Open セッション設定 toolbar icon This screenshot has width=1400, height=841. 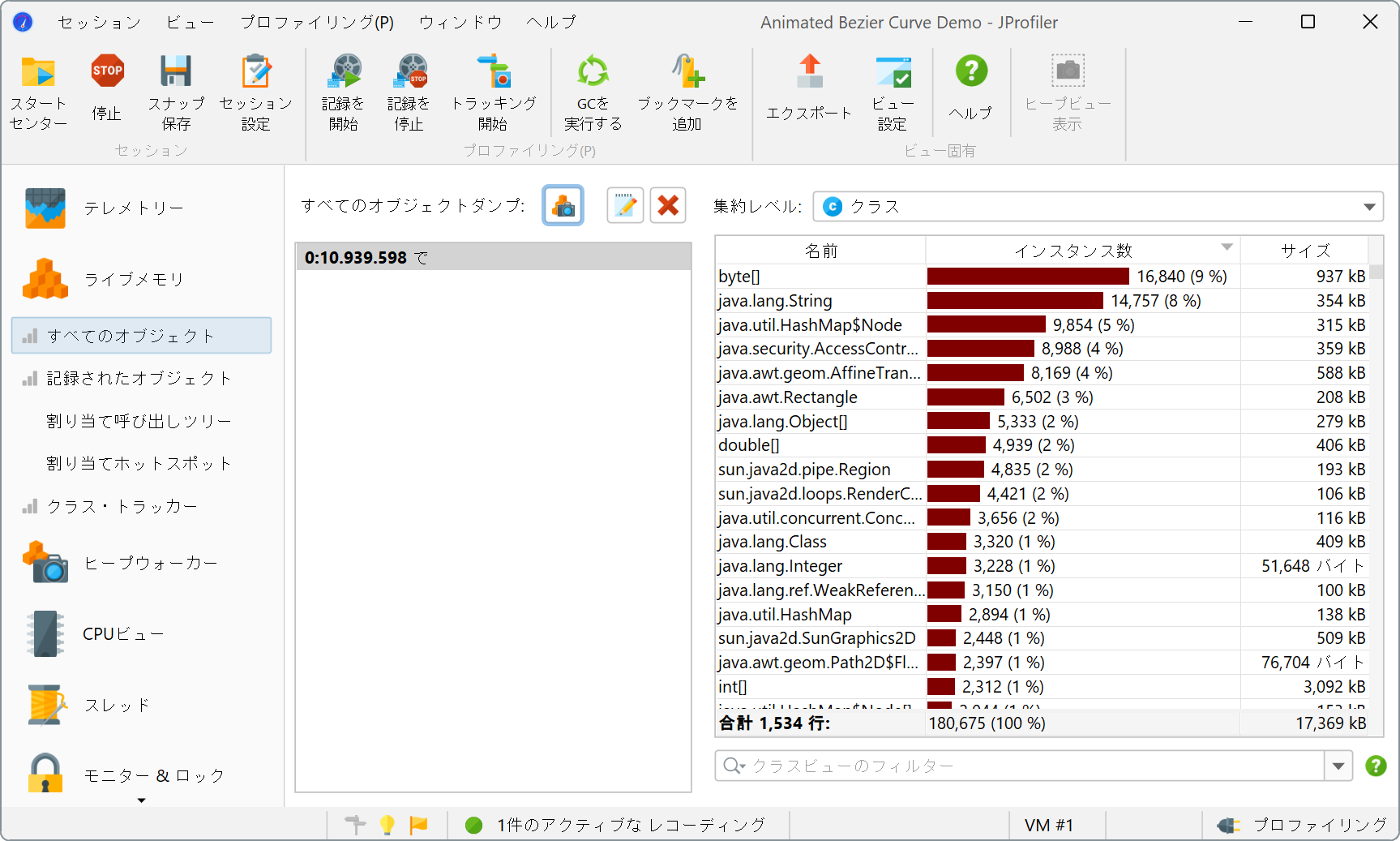coord(255,92)
